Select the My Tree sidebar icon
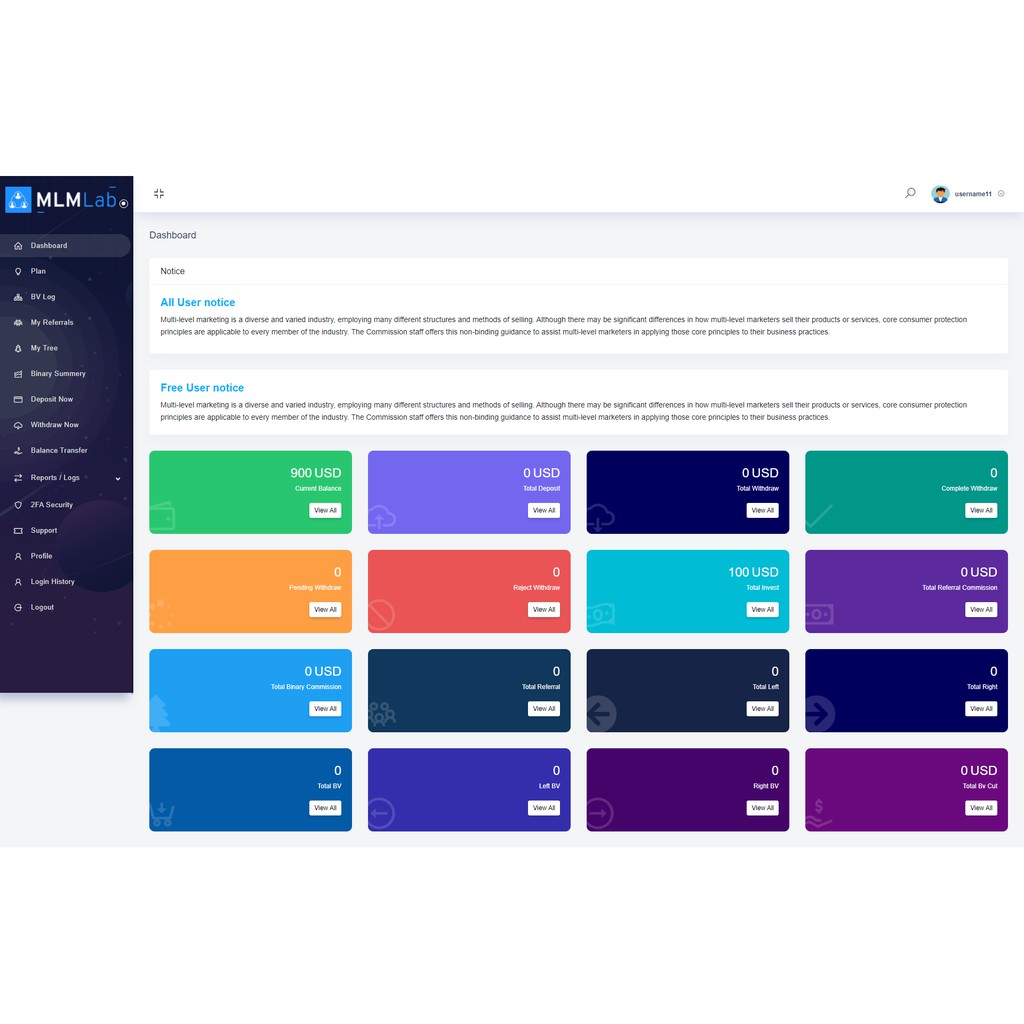The image size is (1024, 1024). (x=18, y=348)
